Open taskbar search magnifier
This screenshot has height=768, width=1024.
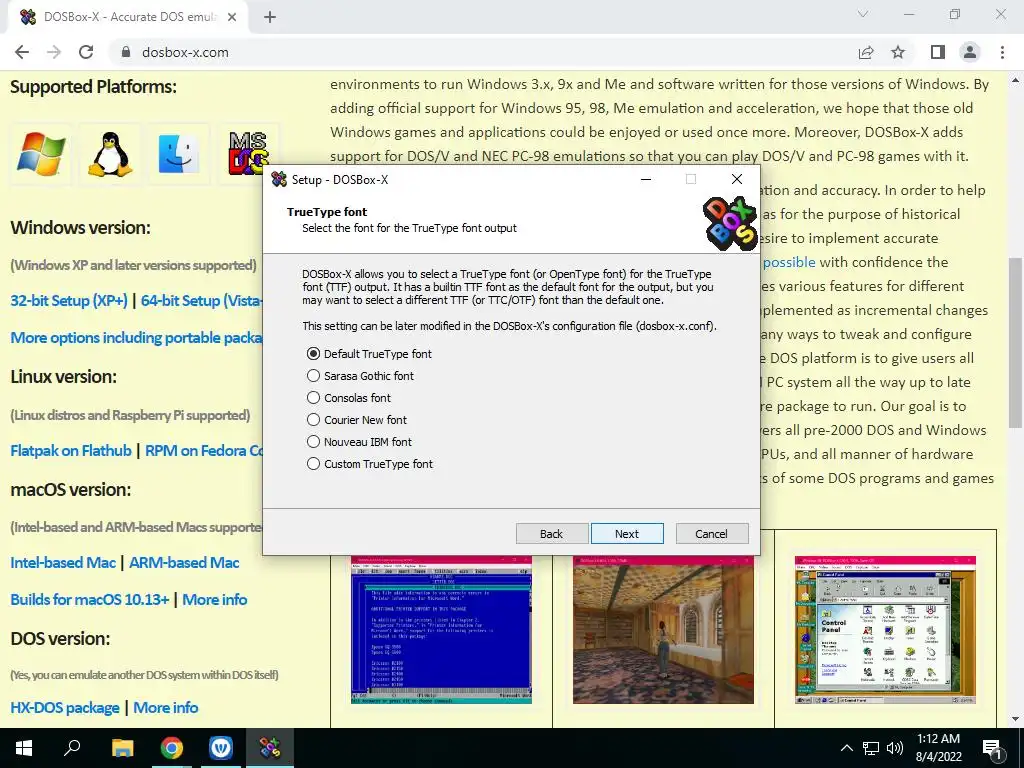coord(72,748)
